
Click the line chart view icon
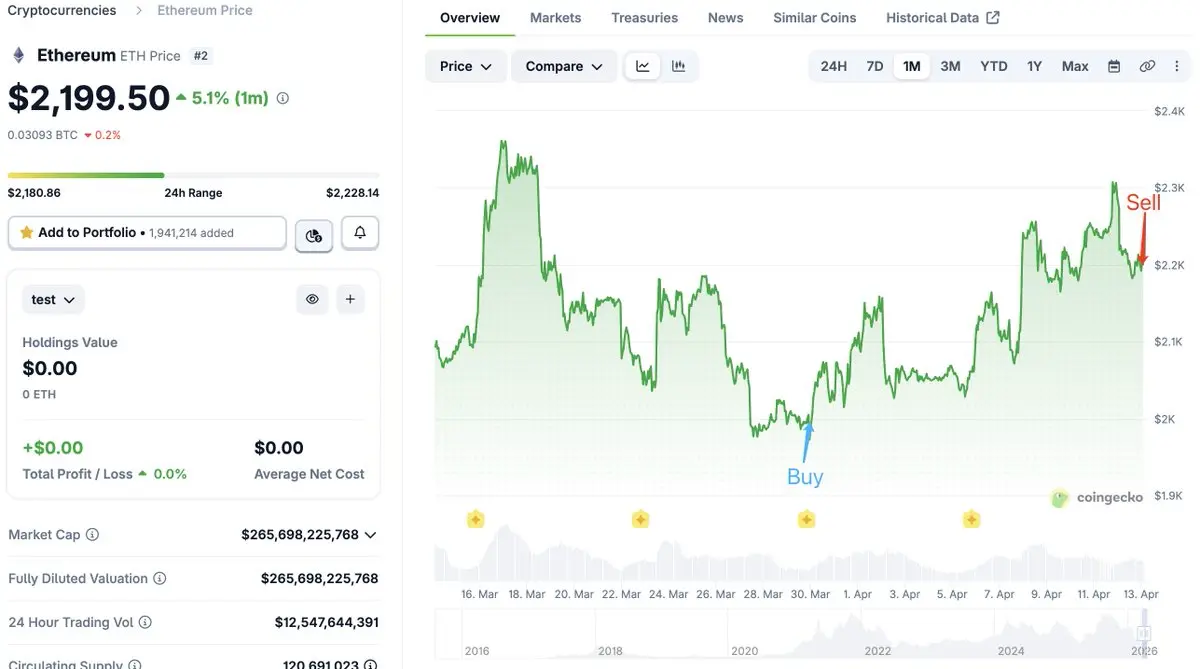coord(643,66)
